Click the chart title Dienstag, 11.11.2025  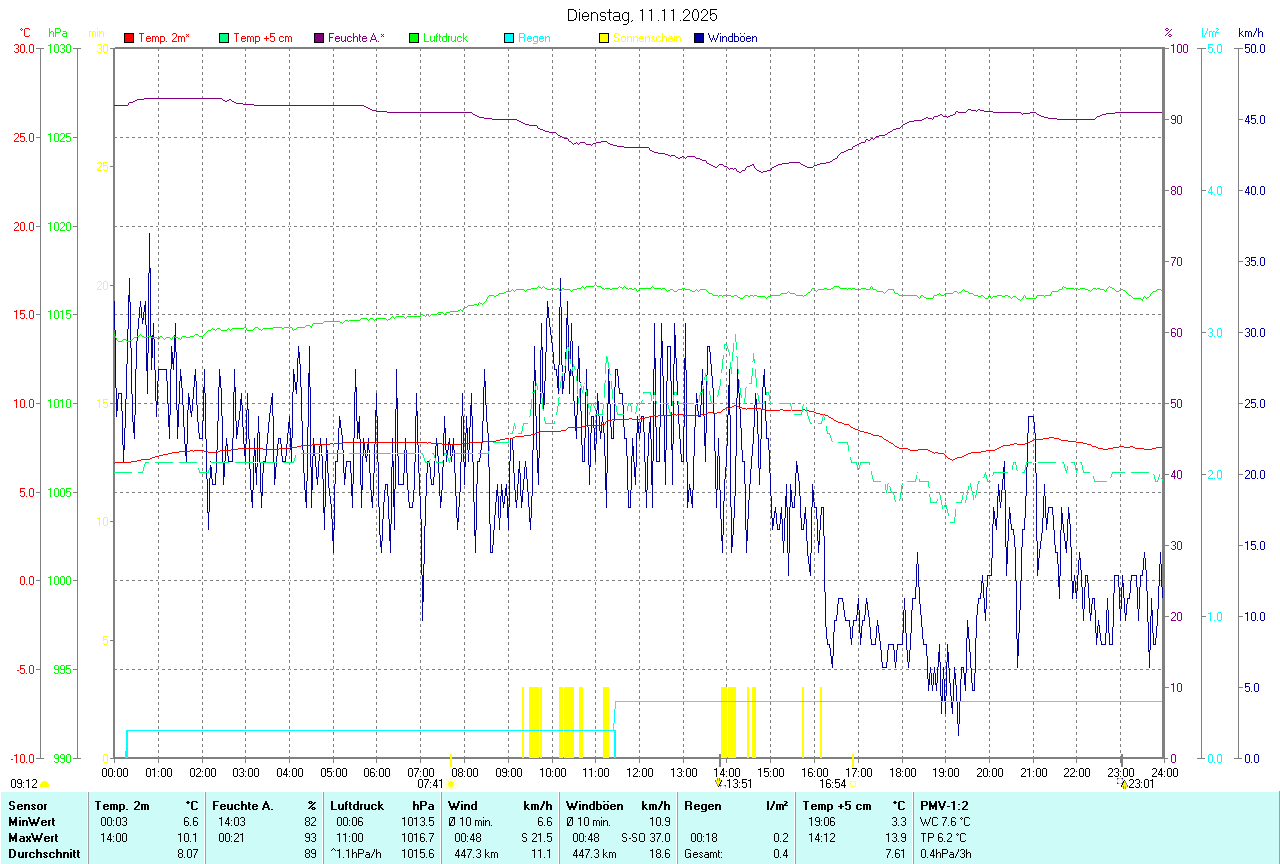tap(642, 15)
